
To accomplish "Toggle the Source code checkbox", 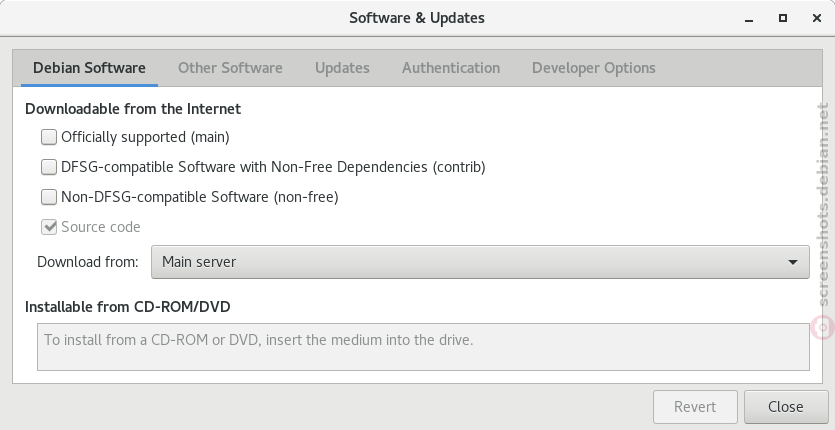I will [49, 227].
